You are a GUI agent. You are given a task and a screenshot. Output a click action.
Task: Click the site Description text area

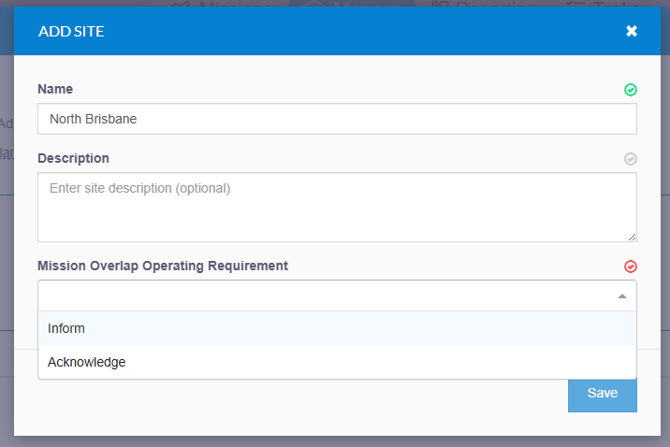point(337,207)
